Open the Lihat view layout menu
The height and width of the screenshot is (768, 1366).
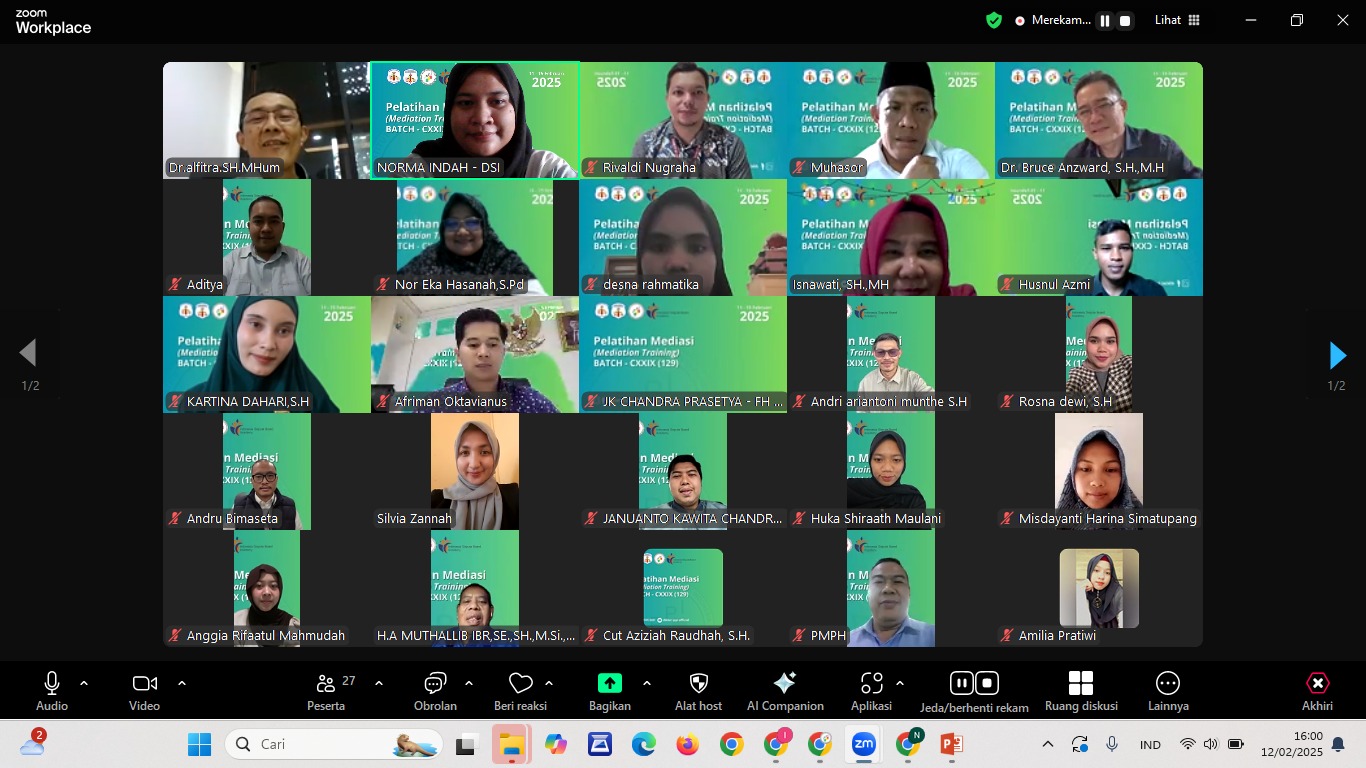pyautogui.click(x=1177, y=20)
